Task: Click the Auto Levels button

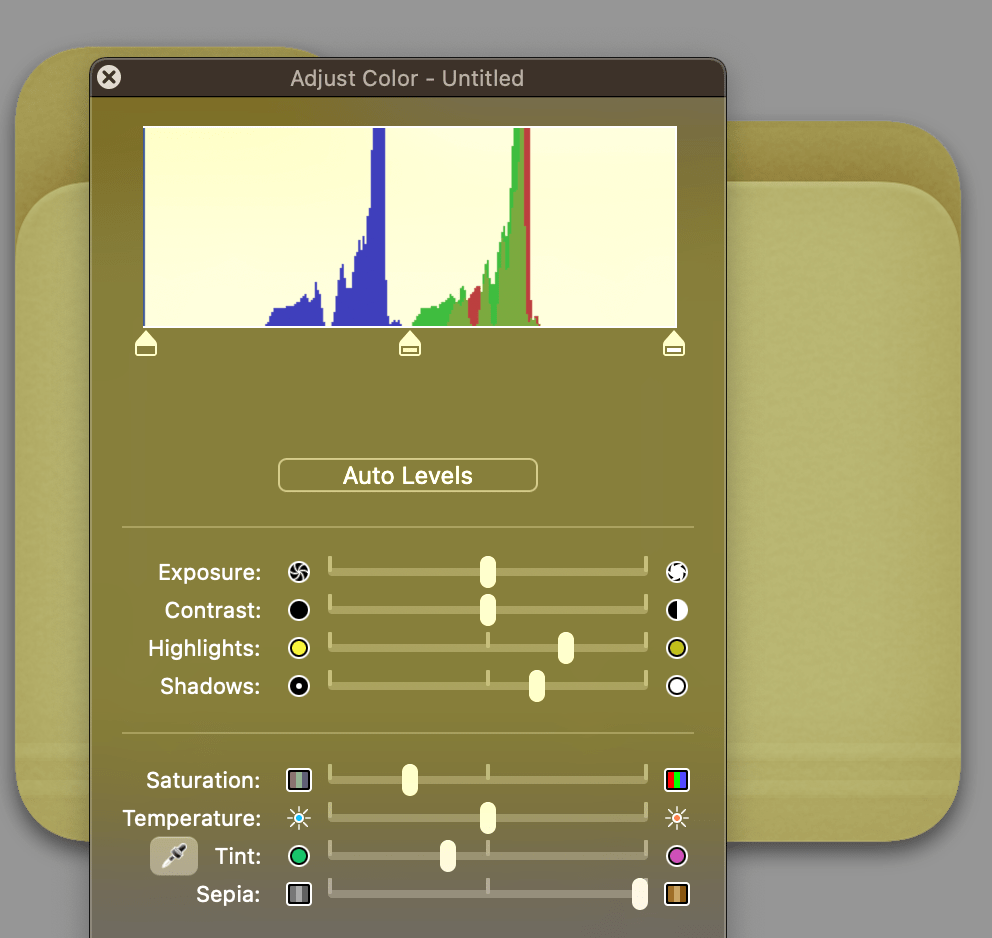Action: (x=408, y=475)
